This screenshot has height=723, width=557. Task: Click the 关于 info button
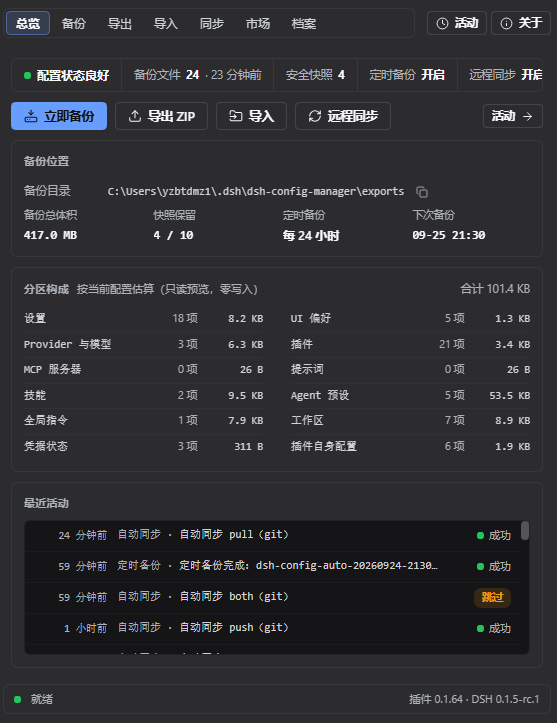point(521,23)
